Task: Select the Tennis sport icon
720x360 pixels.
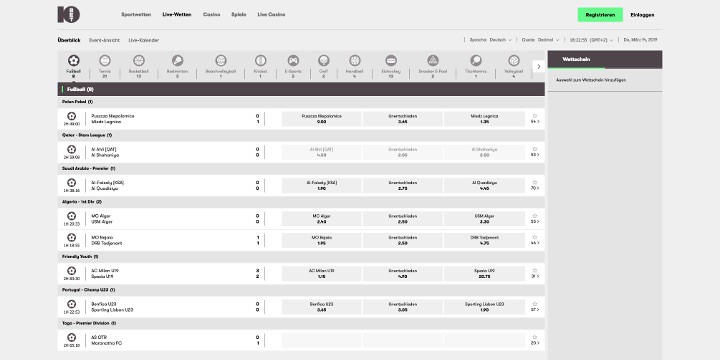Action: point(105,60)
